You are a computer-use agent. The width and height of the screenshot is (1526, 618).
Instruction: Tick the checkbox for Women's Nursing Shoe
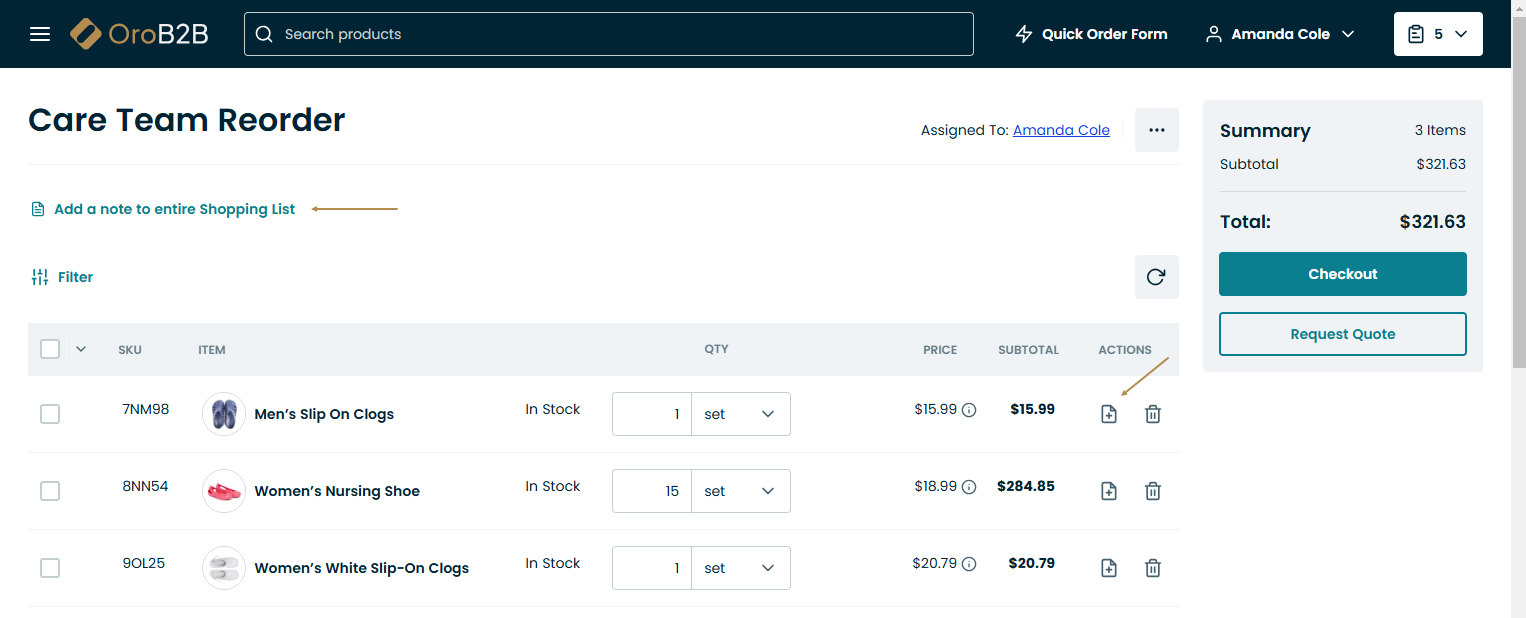(50, 491)
